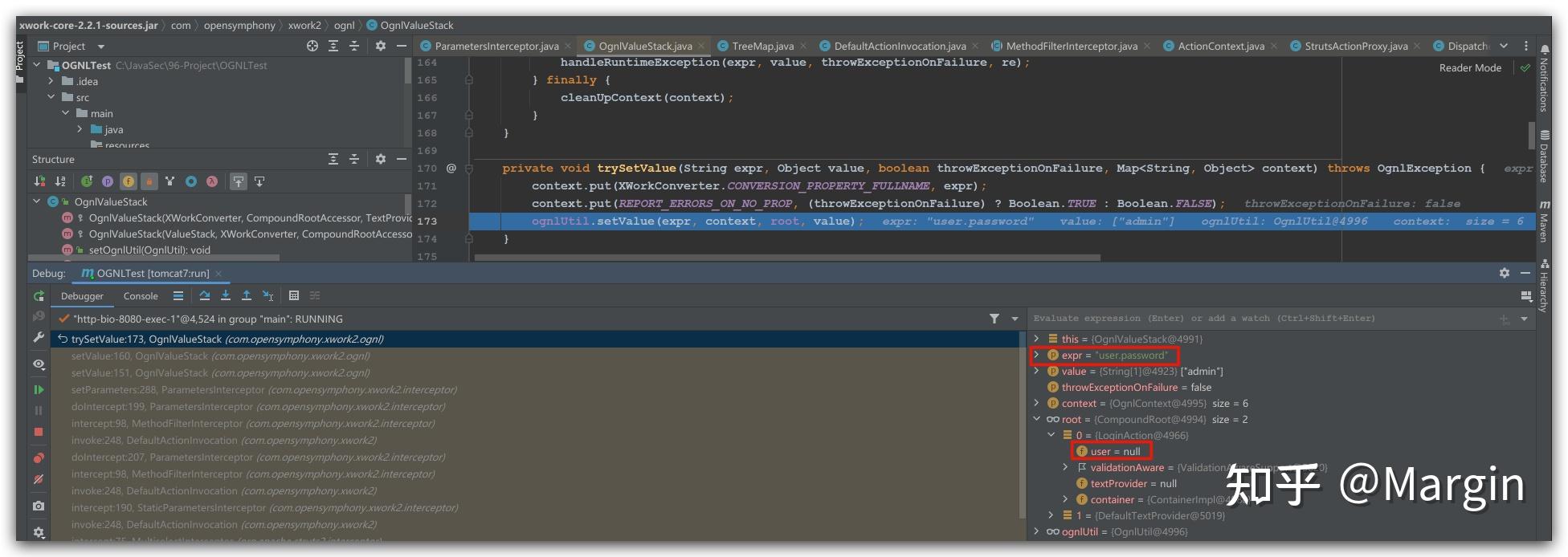The height and width of the screenshot is (557, 1568).
Task: Toggle sort by visibility in Structure
Action: (39, 181)
